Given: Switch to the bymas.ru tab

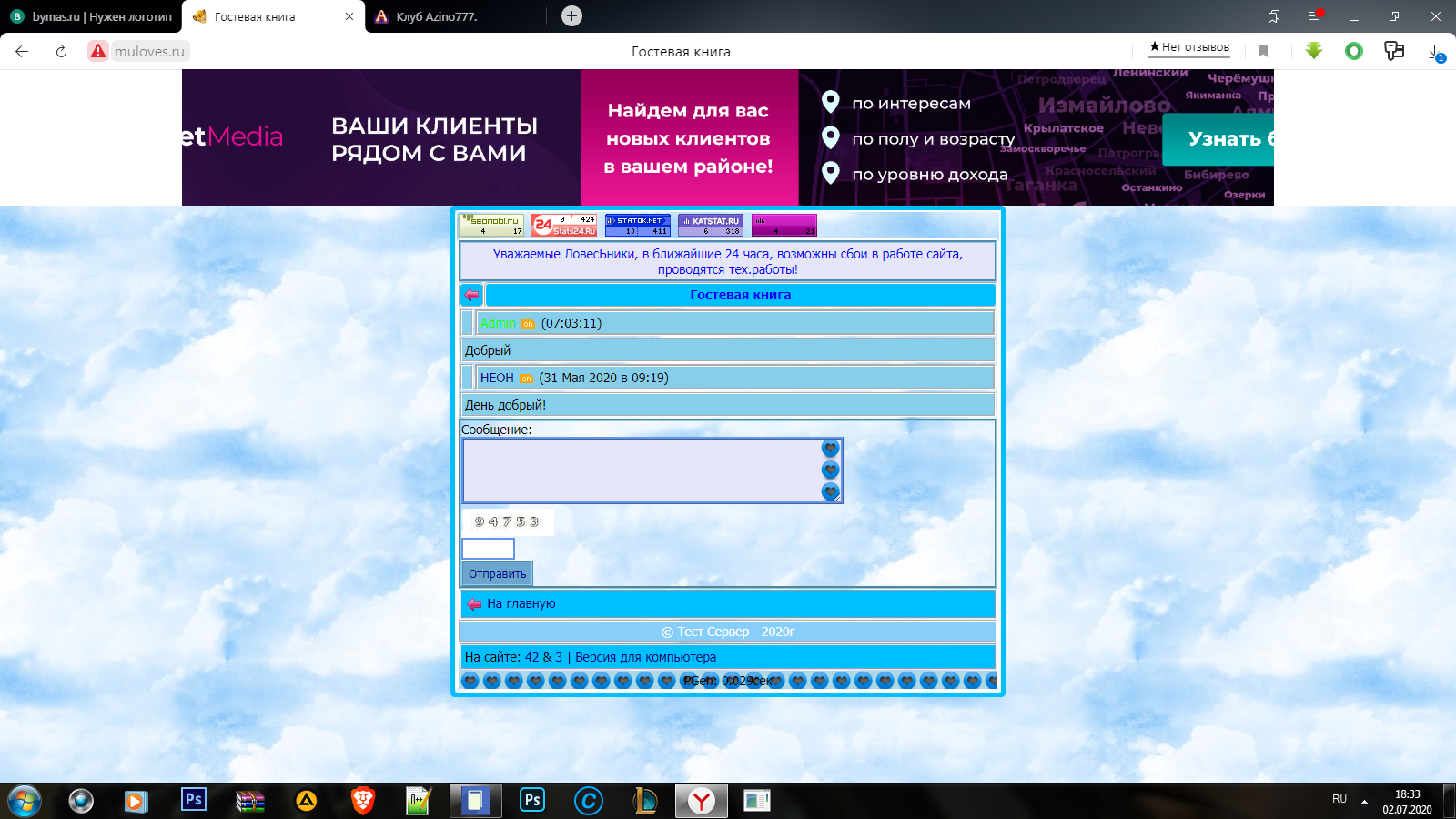Looking at the screenshot, I should click(x=91, y=16).
